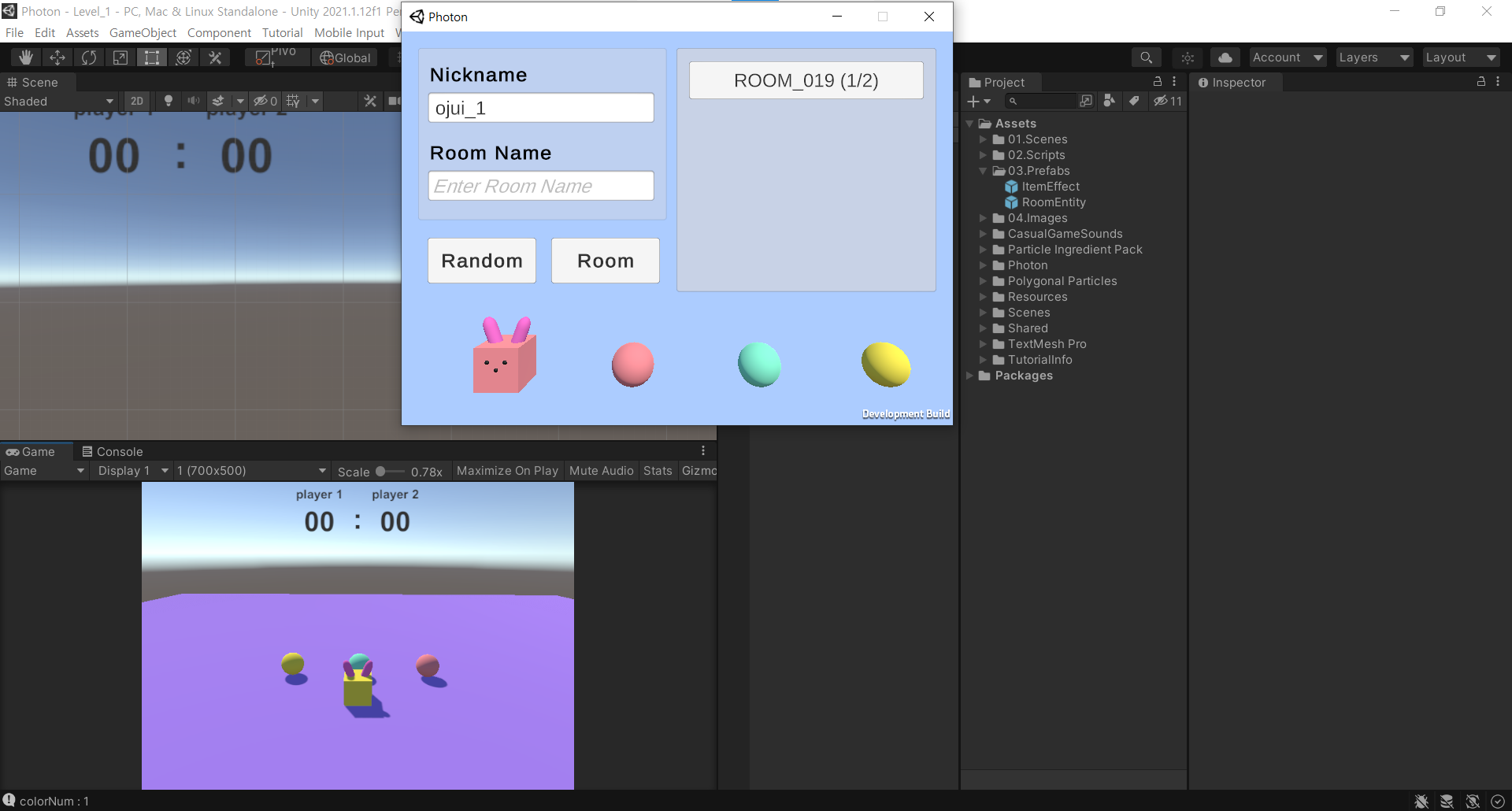The width and height of the screenshot is (1512, 811).
Task: Open lighting debug icon in toolbar
Action: click(x=1188, y=57)
